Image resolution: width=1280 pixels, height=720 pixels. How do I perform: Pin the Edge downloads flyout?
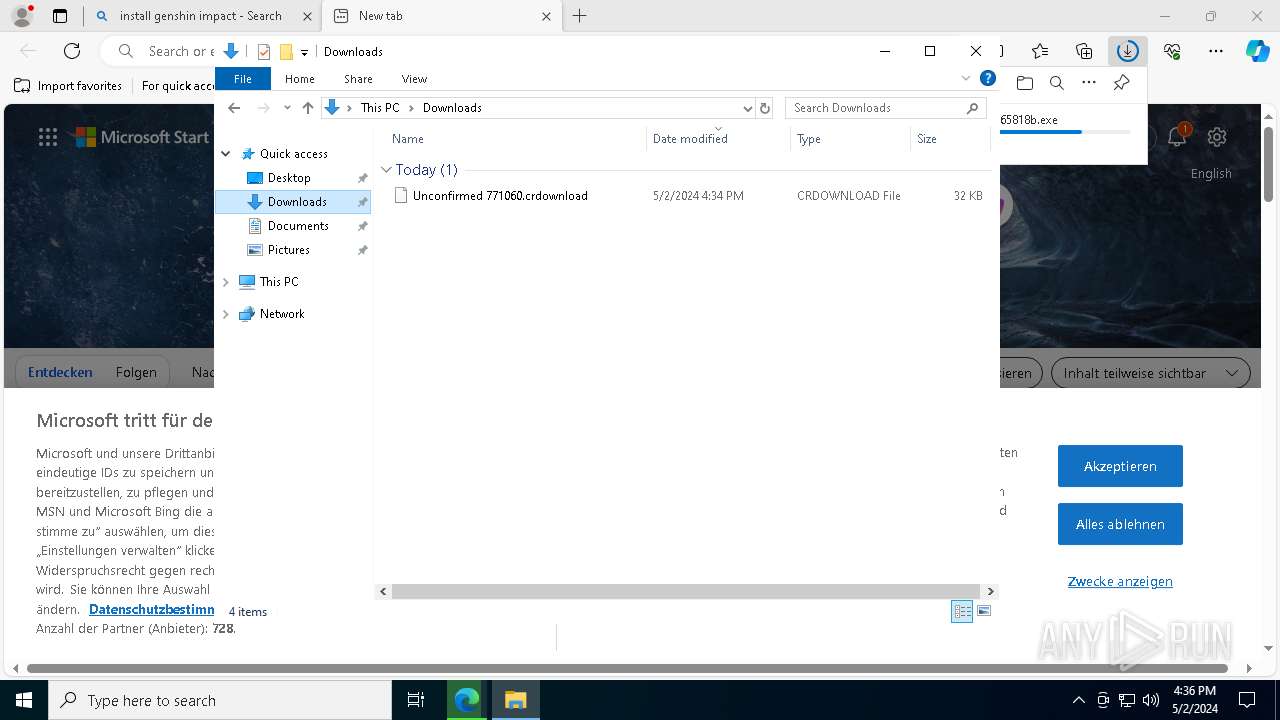click(x=1121, y=83)
